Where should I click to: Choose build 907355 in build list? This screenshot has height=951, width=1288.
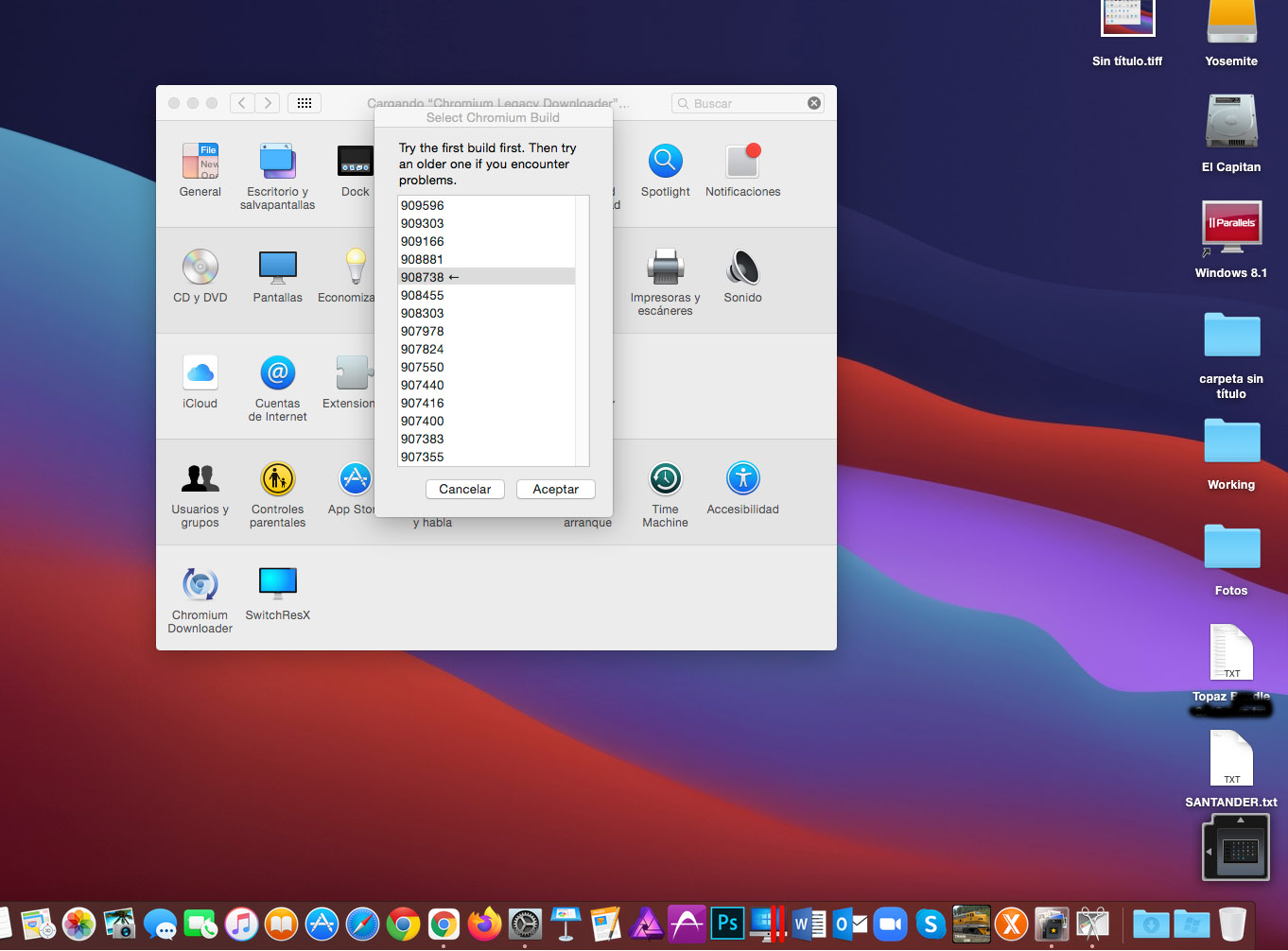pos(423,457)
